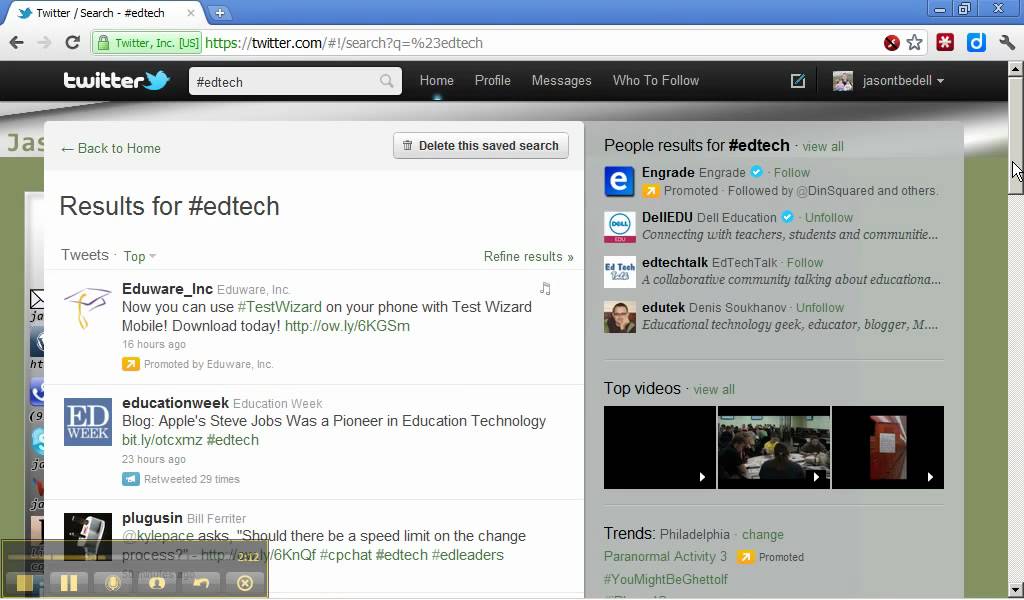Click Delete this saved search button
This screenshot has width=1024, height=600.
(x=481, y=146)
